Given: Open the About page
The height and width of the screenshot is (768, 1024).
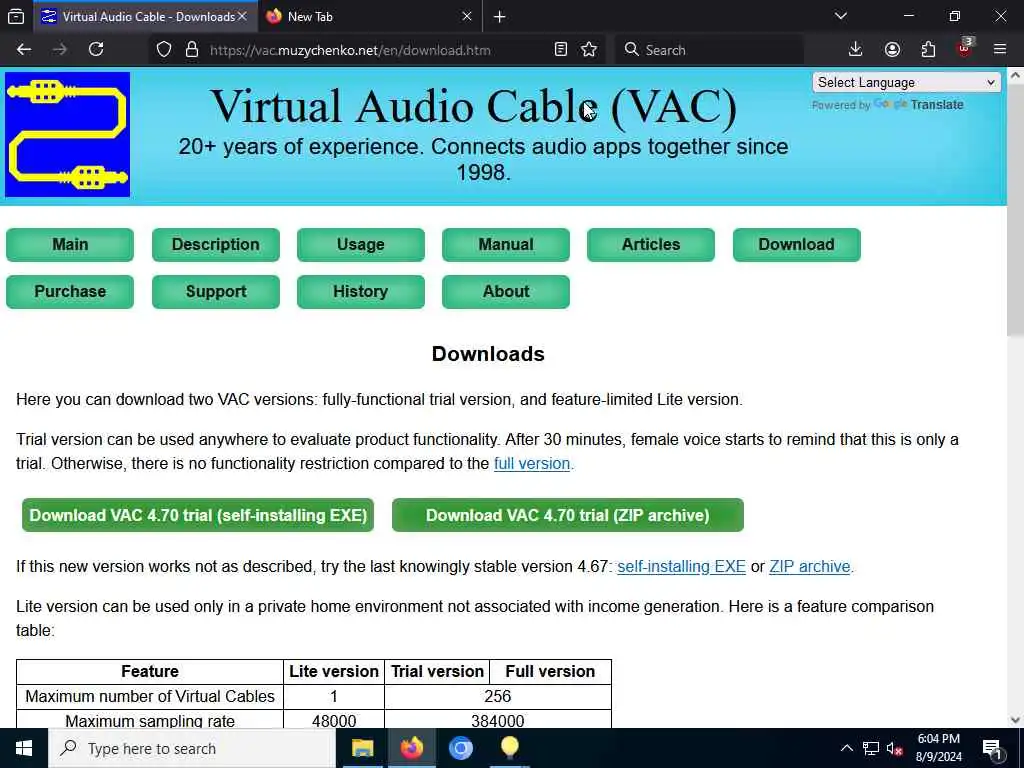Looking at the screenshot, I should click(x=505, y=292).
